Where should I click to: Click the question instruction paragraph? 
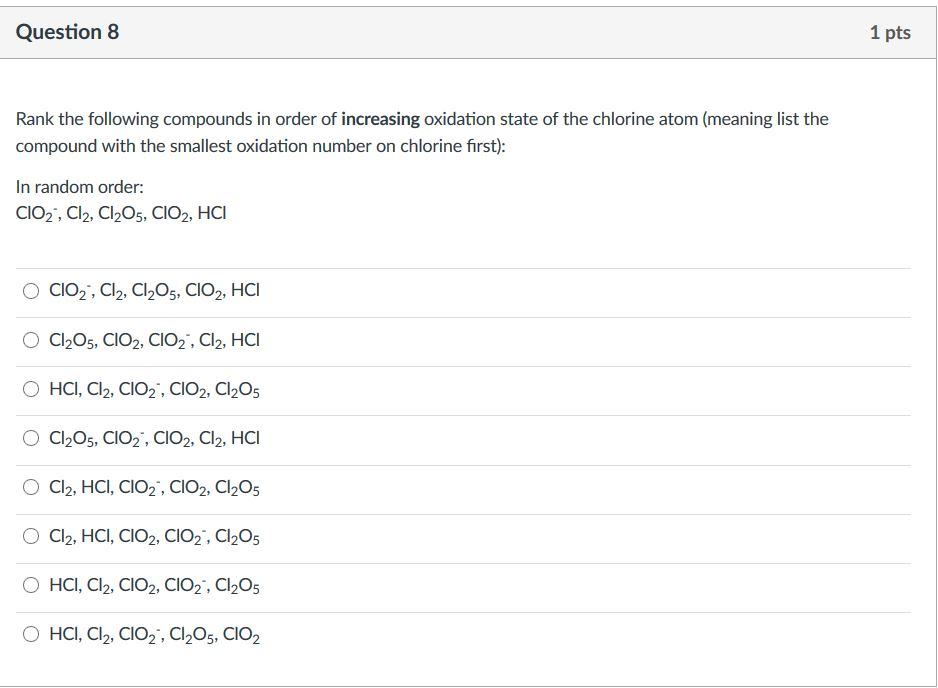pyautogui.click(x=420, y=131)
